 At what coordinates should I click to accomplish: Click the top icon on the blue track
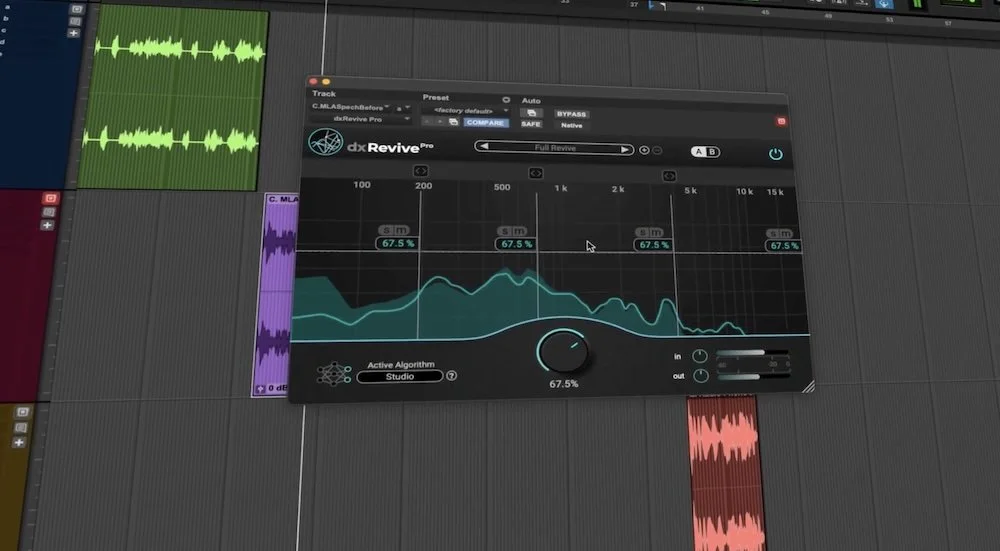[77, 9]
